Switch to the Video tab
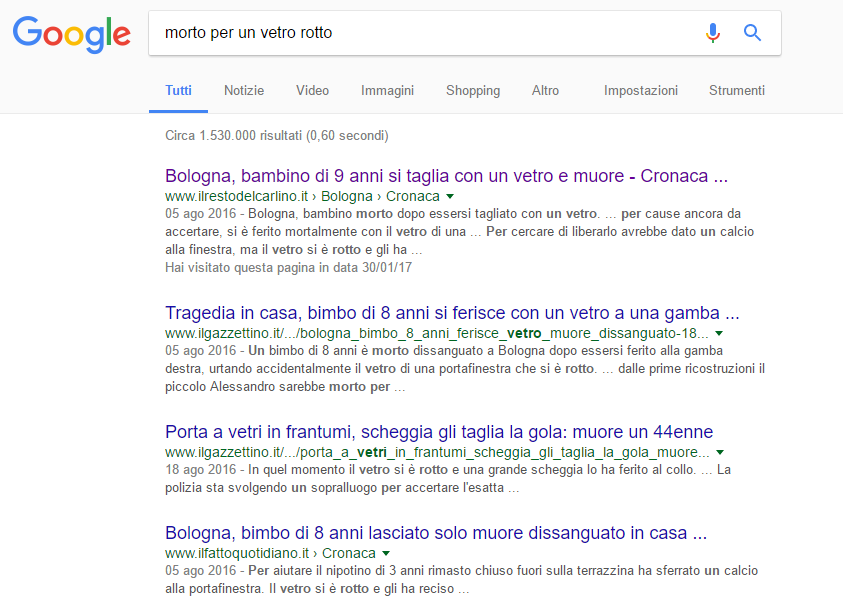 [312, 90]
